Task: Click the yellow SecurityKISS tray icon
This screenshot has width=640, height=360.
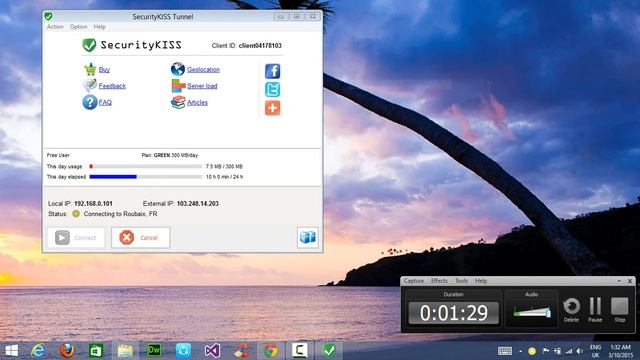Action: tap(532, 351)
